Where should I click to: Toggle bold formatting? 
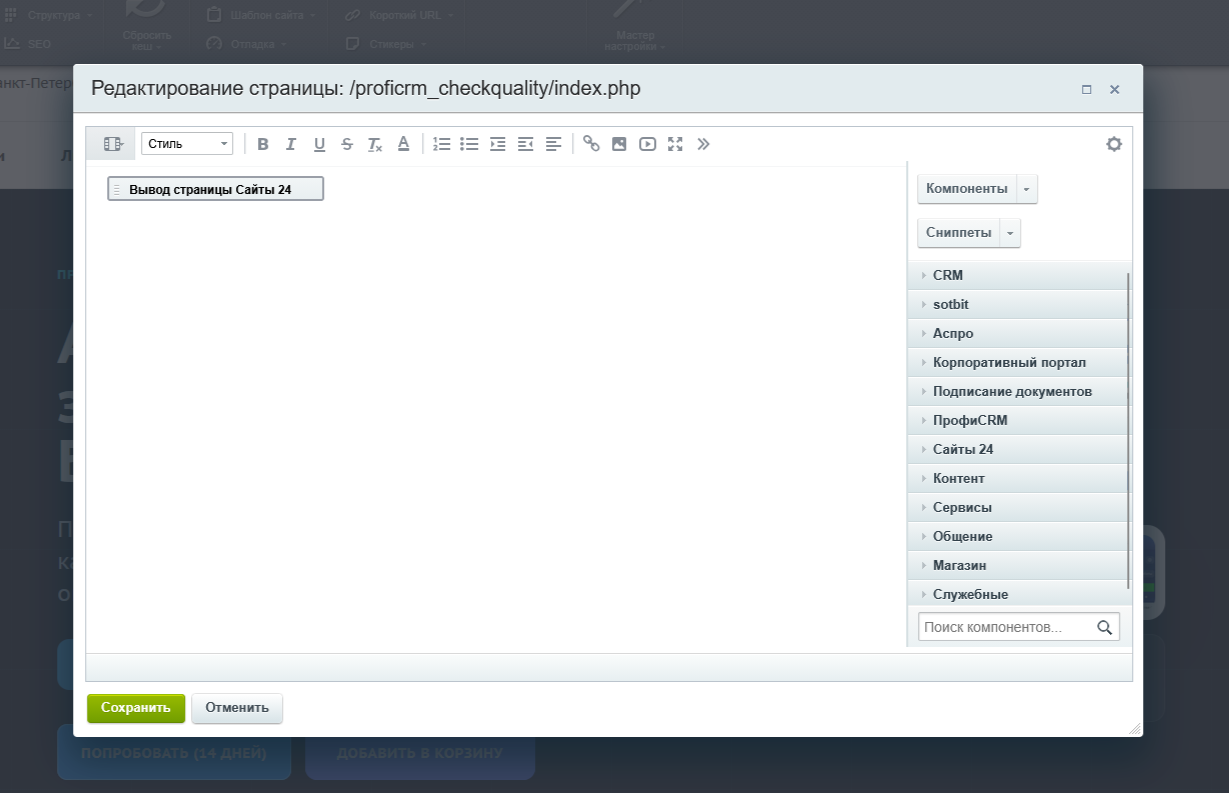[263, 144]
